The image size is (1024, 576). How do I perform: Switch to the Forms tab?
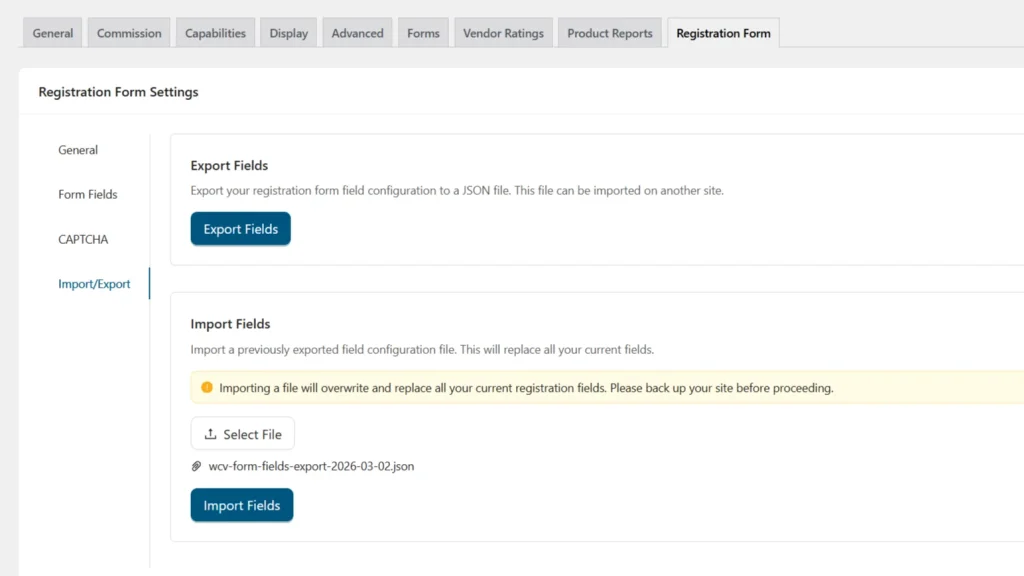pos(422,32)
